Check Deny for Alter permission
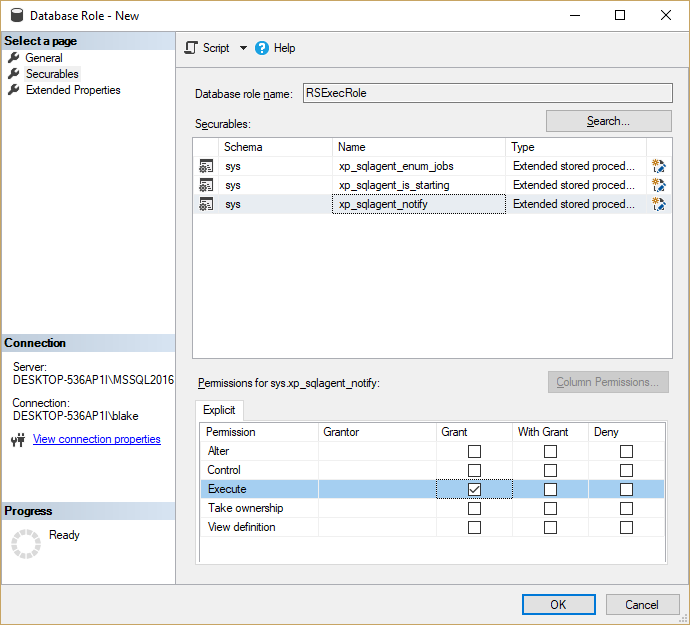Viewport: 690px width, 625px height. [626, 451]
